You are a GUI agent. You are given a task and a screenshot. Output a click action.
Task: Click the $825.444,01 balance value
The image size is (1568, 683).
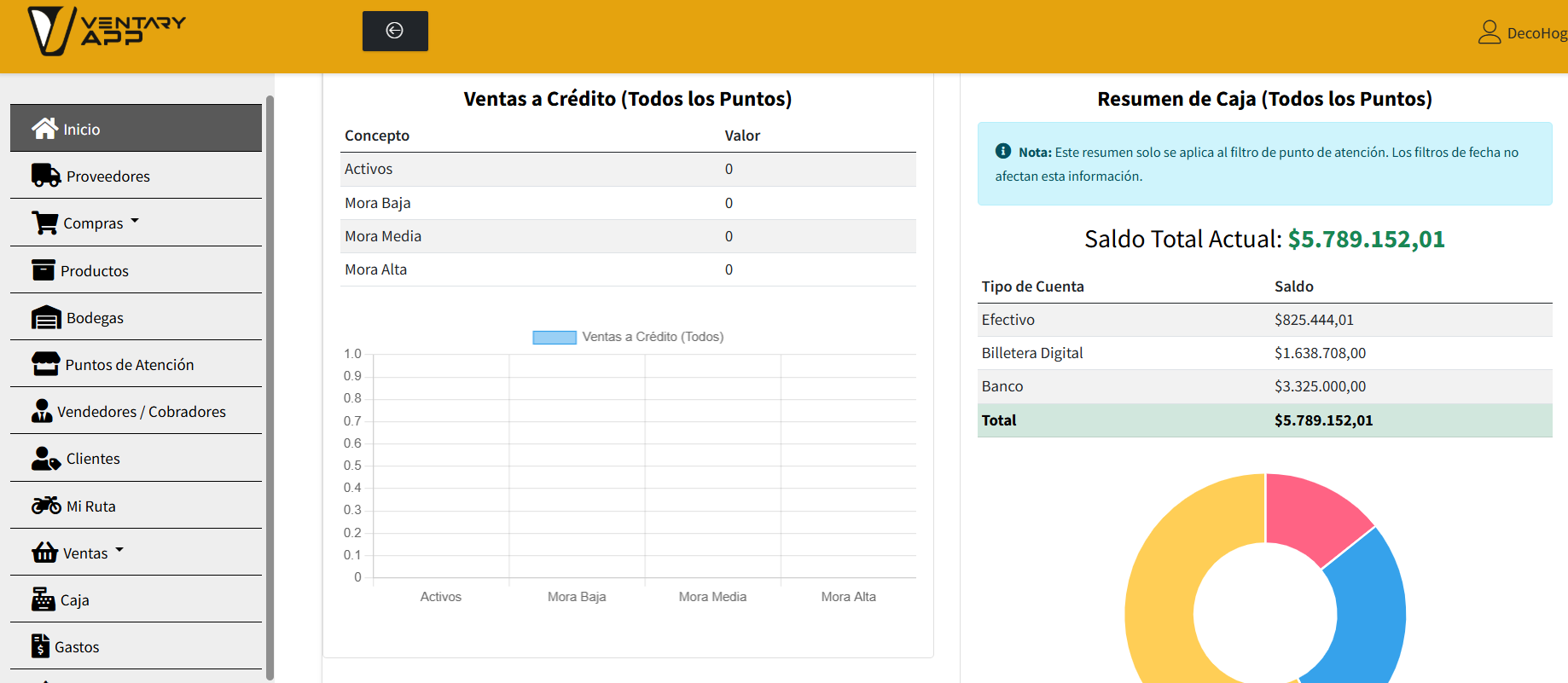click(x=1314, y=320)
